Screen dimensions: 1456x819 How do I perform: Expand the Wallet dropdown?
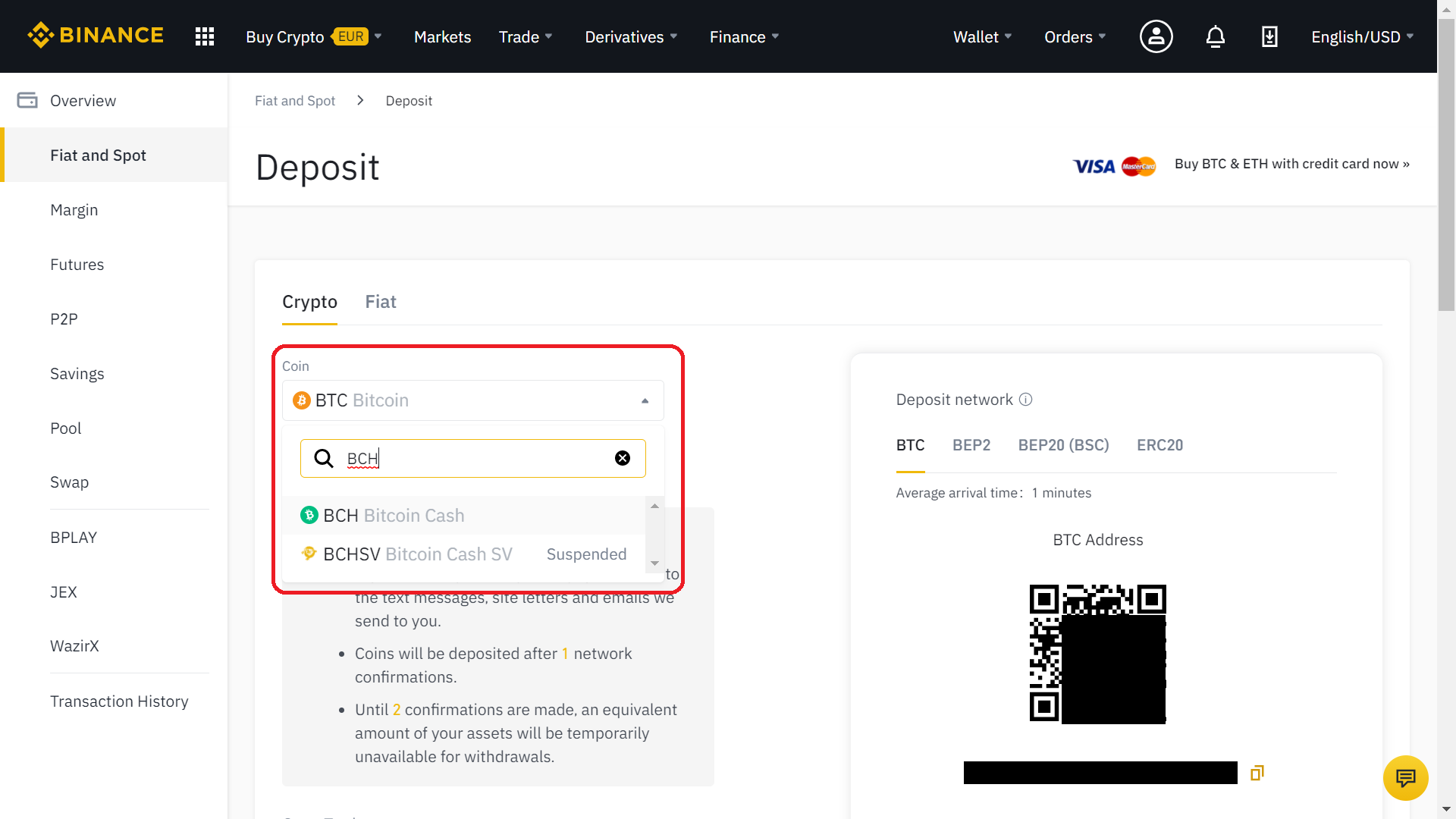[x=982, y=36]
